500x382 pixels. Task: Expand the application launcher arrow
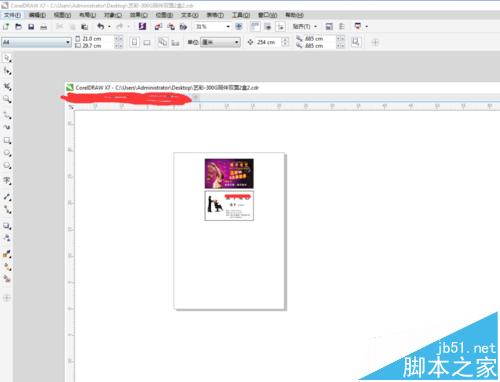pos(367,27)
